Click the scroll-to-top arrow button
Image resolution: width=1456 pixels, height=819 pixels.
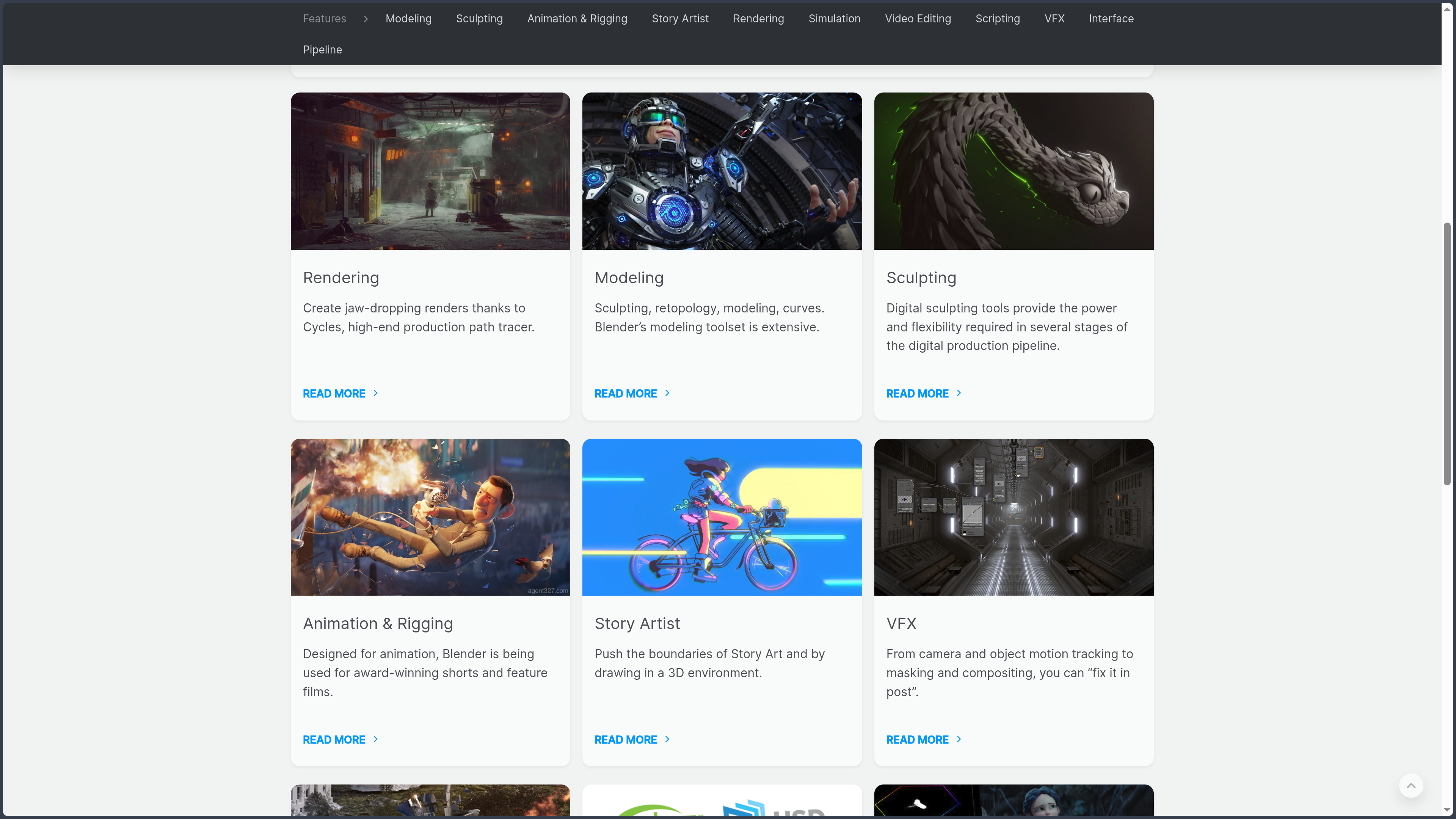pos(1411,786)
